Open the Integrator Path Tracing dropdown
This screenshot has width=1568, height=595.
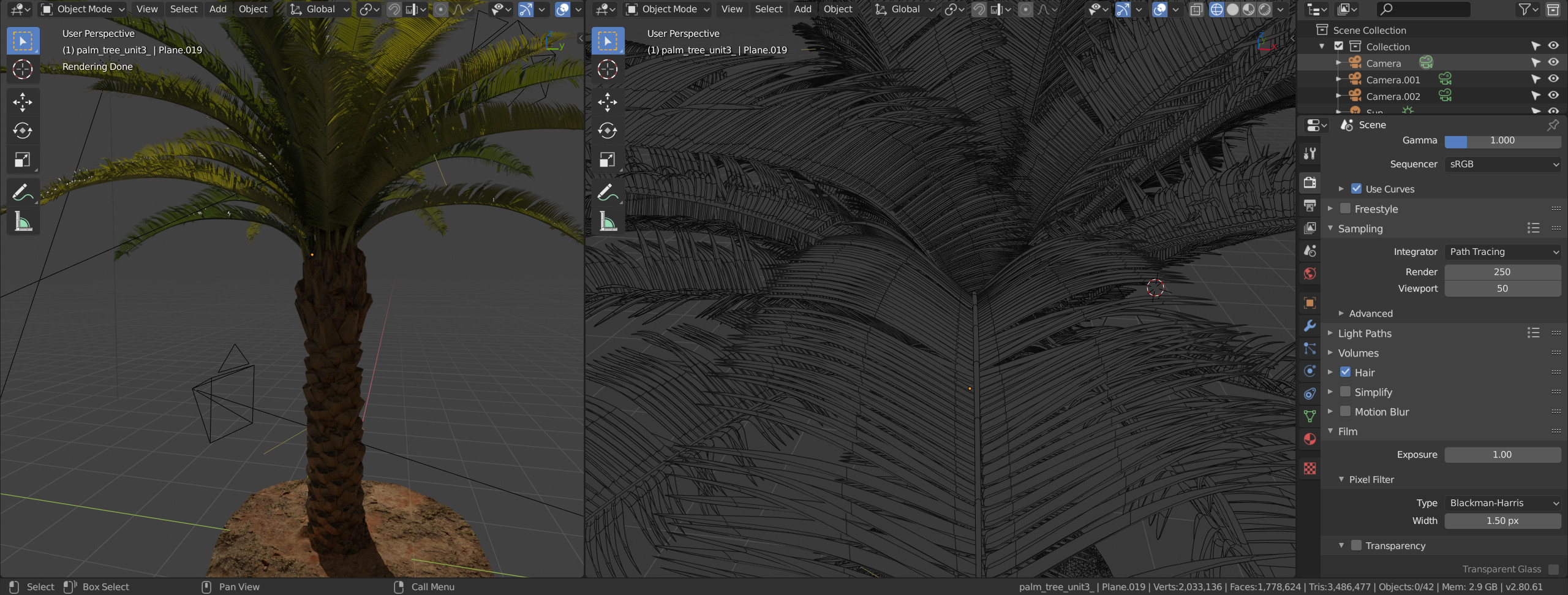pos(1502,252)
